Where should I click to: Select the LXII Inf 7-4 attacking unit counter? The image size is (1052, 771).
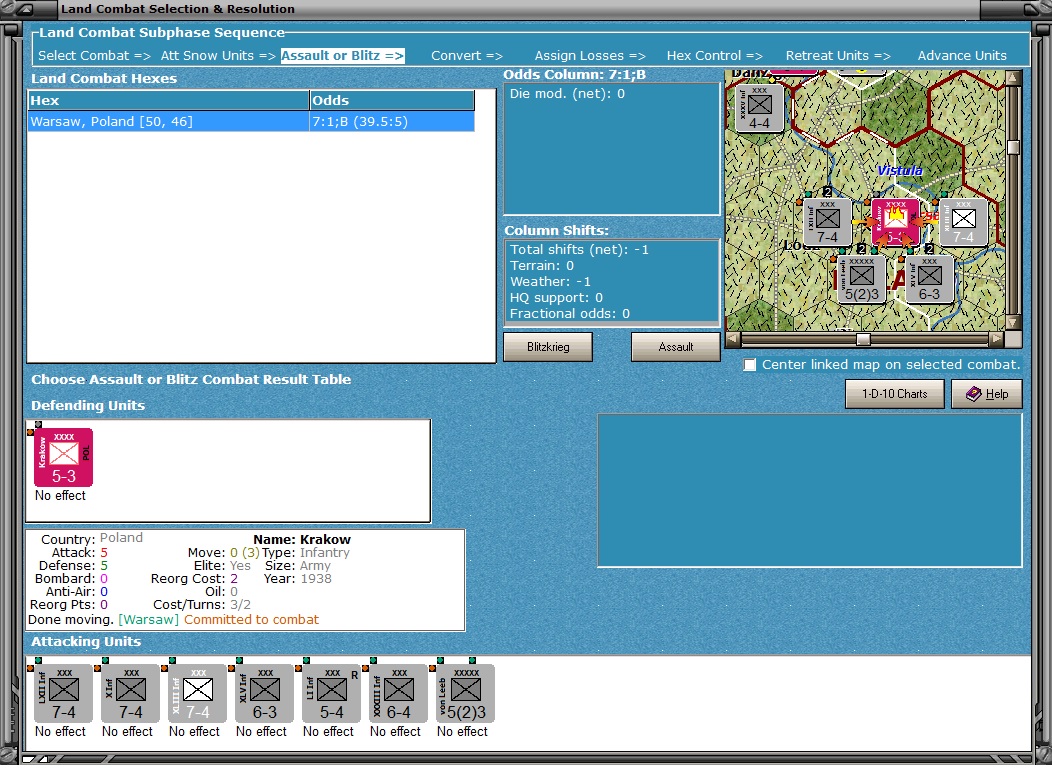(61, 693)
